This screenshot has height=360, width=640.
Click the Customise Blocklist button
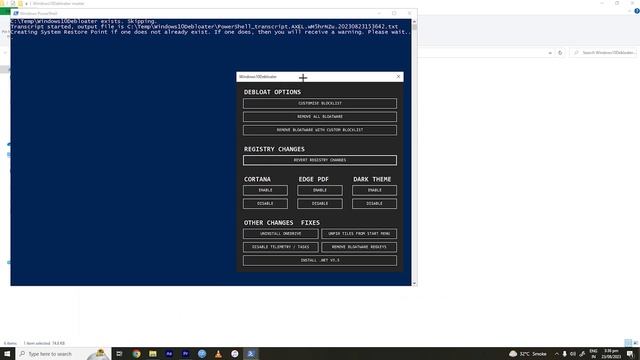click(320, 103)
